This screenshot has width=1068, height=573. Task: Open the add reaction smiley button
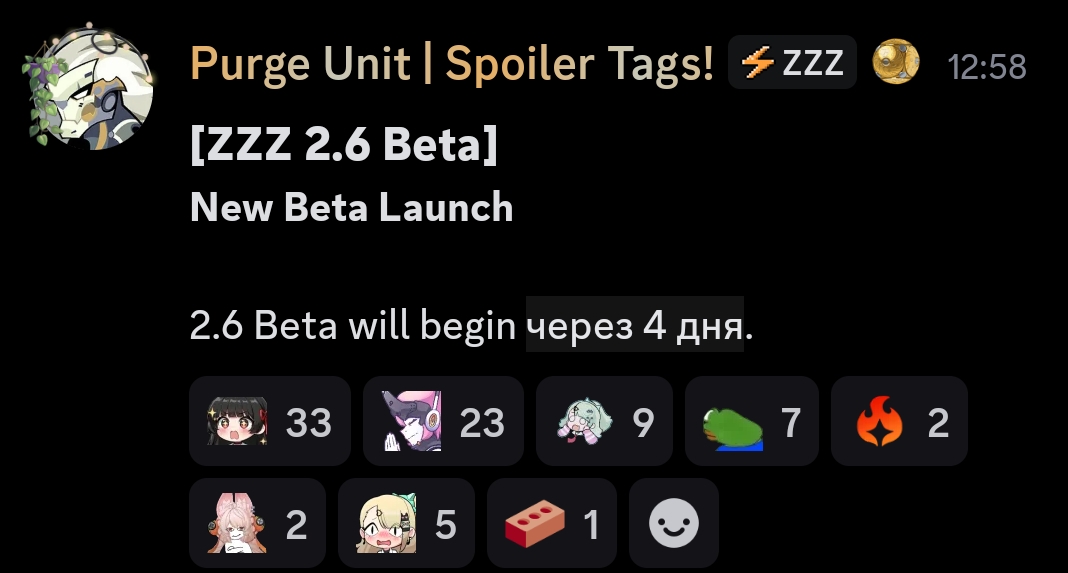click(x=674, y=523)
